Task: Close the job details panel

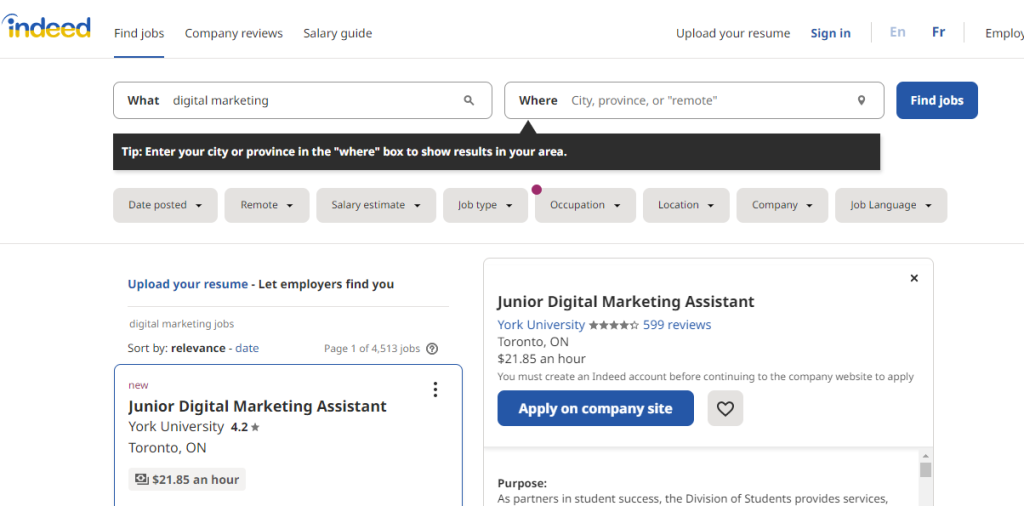Action: click(x=914, y=278)
